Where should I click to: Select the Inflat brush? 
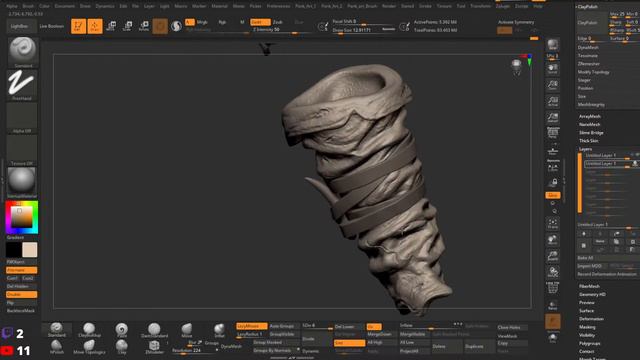219,330
